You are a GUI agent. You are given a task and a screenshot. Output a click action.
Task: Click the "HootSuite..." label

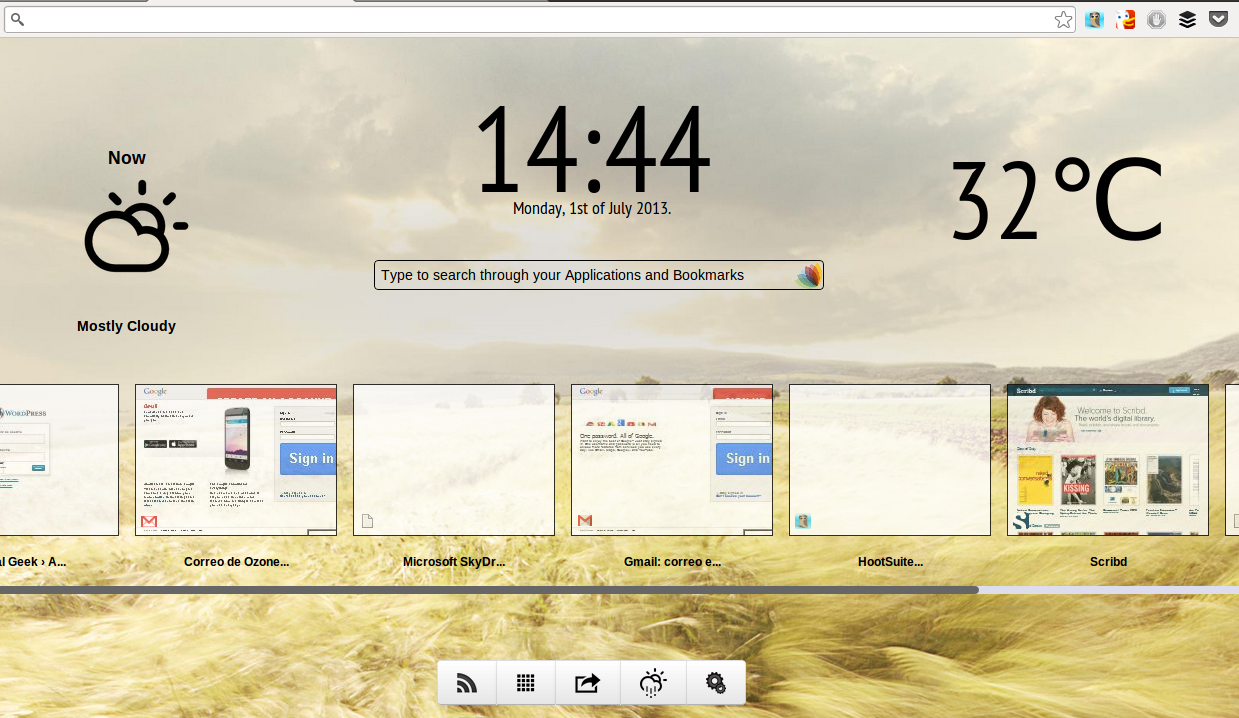(x=890, y=562)
